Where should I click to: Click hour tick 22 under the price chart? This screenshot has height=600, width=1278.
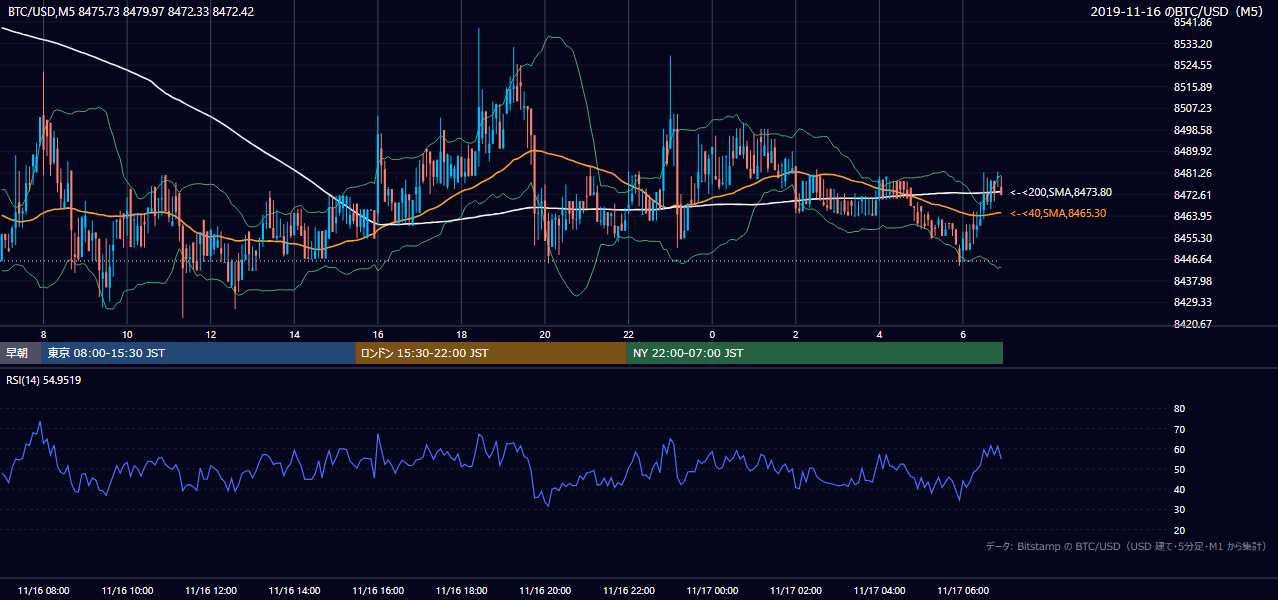coord(629,334)
